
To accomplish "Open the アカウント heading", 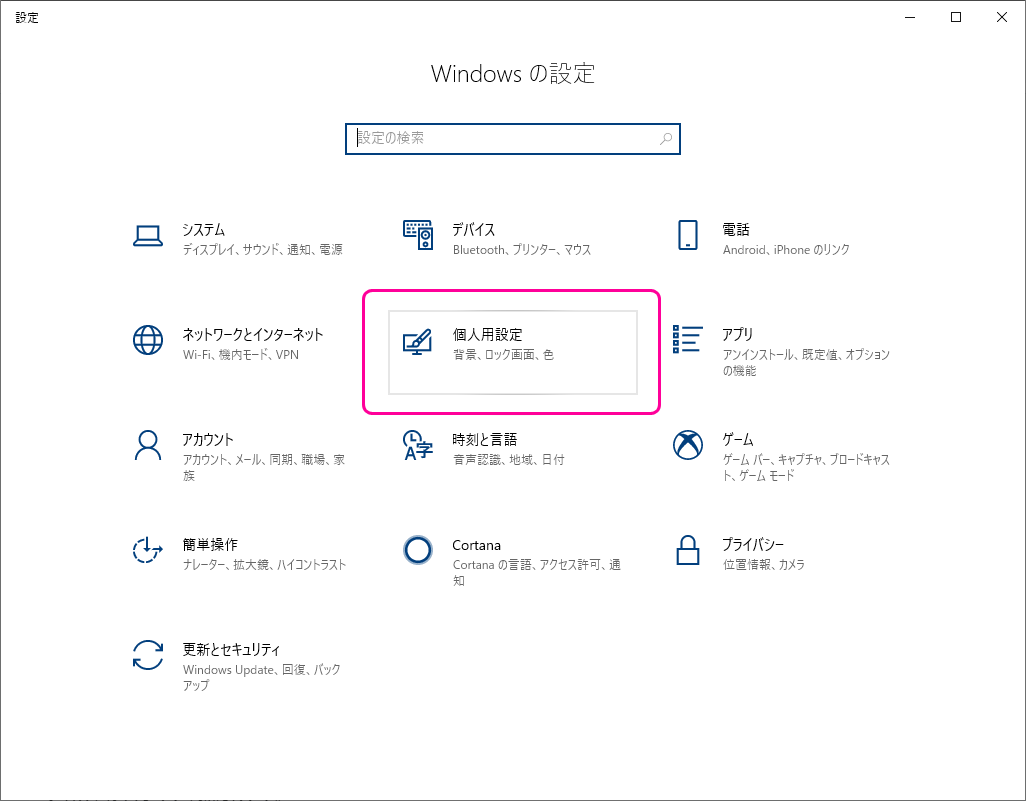I will (208, 439).
